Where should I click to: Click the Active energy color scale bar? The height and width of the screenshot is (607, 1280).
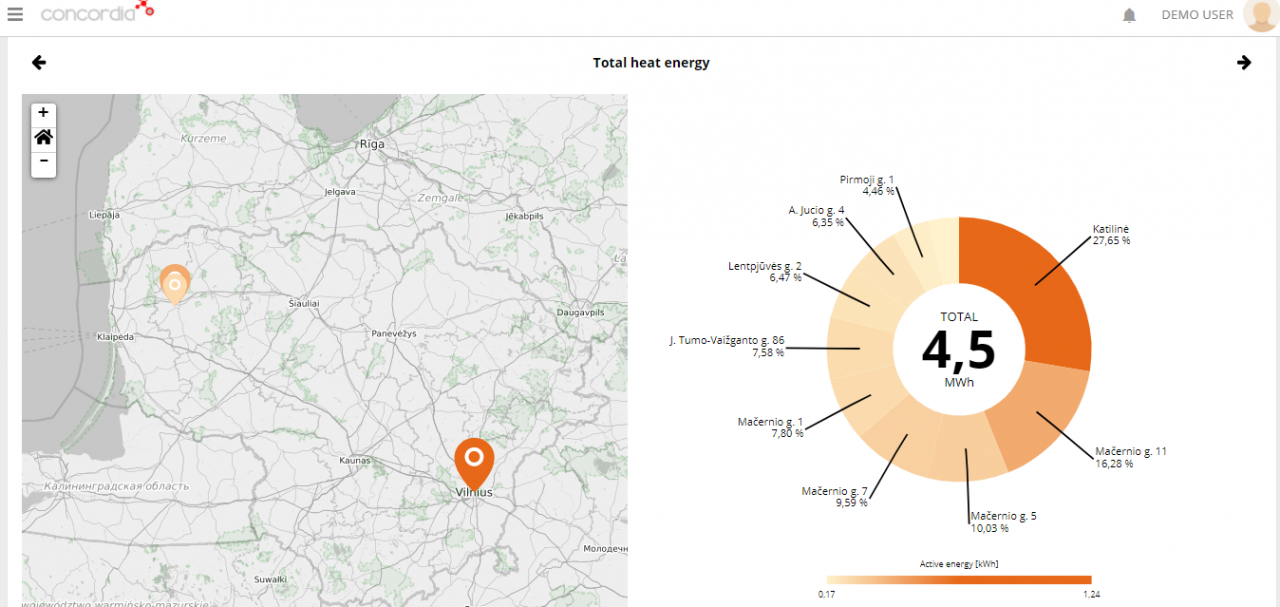(958, 579)
